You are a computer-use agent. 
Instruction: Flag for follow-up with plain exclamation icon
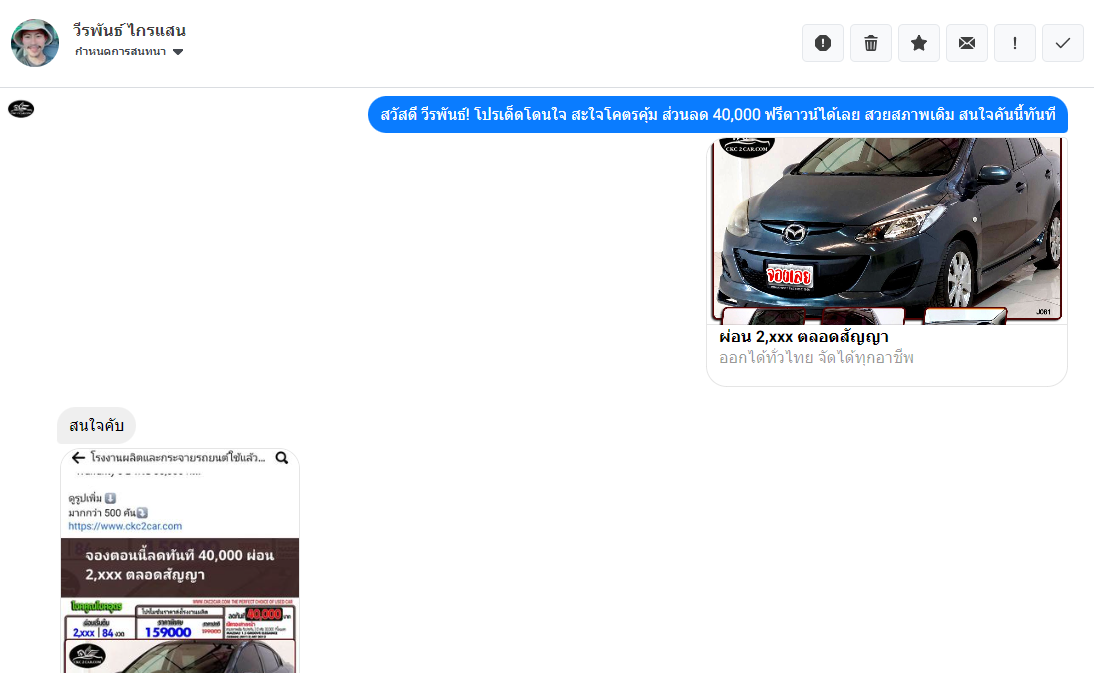pyautogui.click(x=1014, y=43)
